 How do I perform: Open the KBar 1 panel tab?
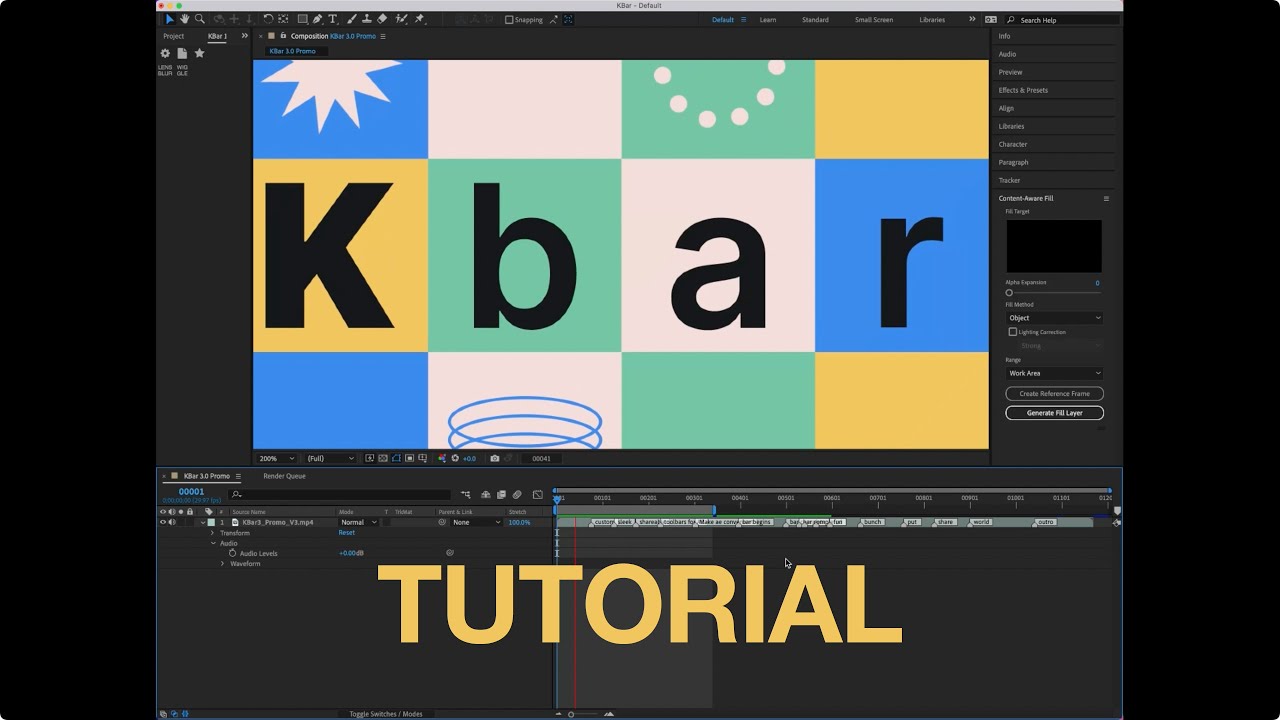point(216,35)
